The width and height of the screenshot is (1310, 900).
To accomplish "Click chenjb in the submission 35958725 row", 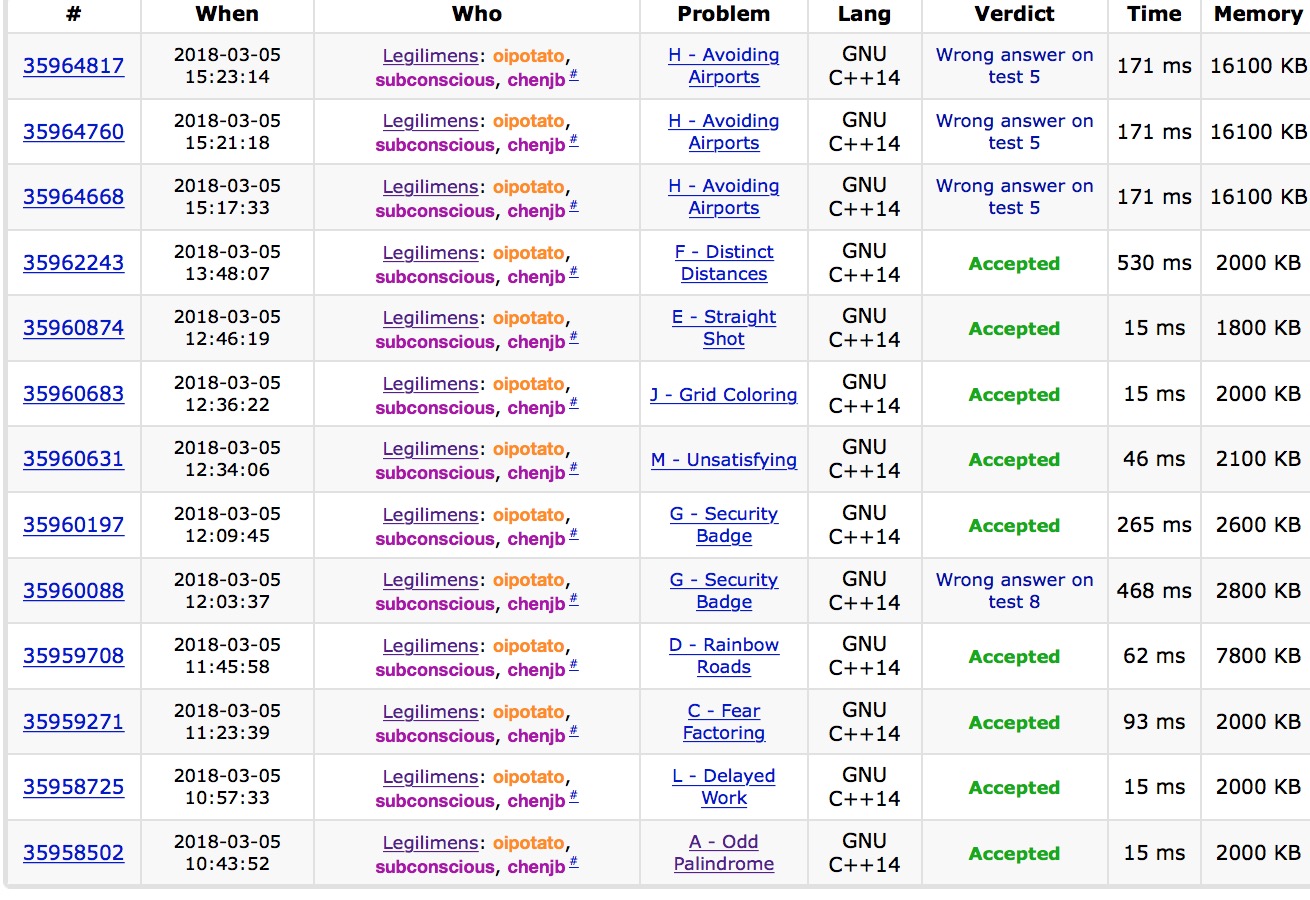I will point(536,801).
